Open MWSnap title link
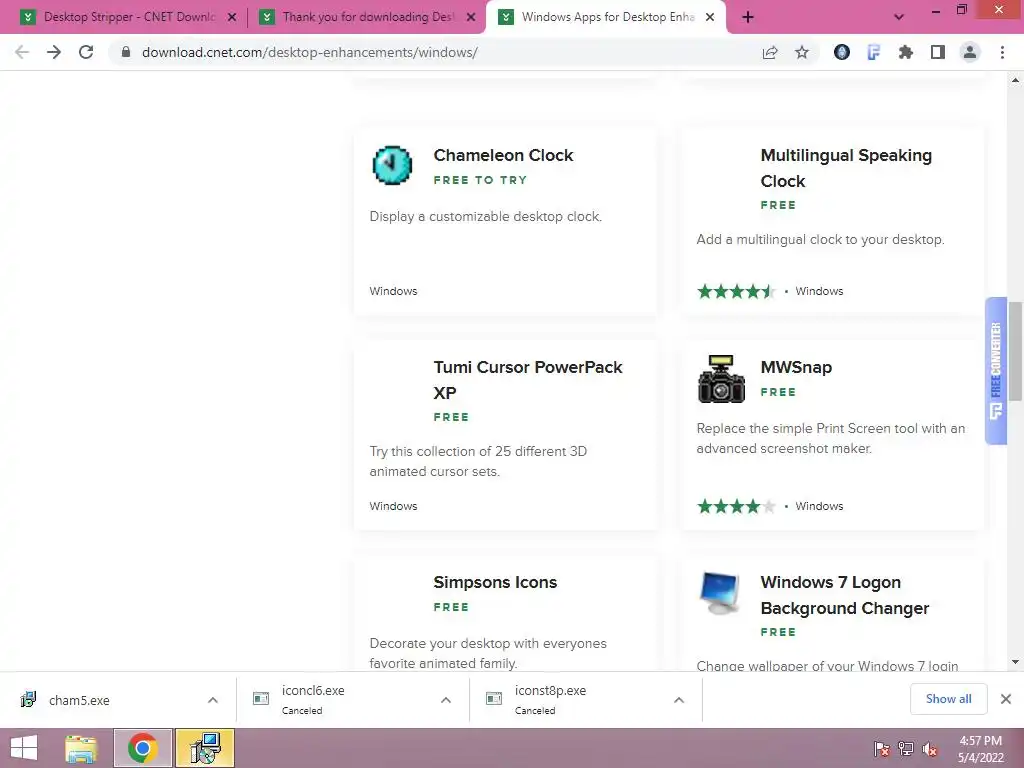This screenshot has width=1024, height=768. (796, 367)
